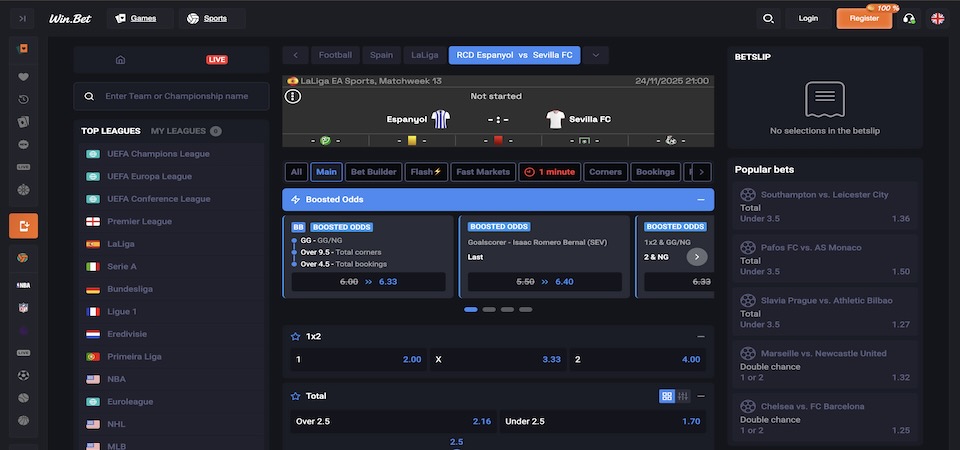The height and width of the screenshot is (450, 960).
Task: Open favorites heart icon in sidebar
Action: coord(23,77)
